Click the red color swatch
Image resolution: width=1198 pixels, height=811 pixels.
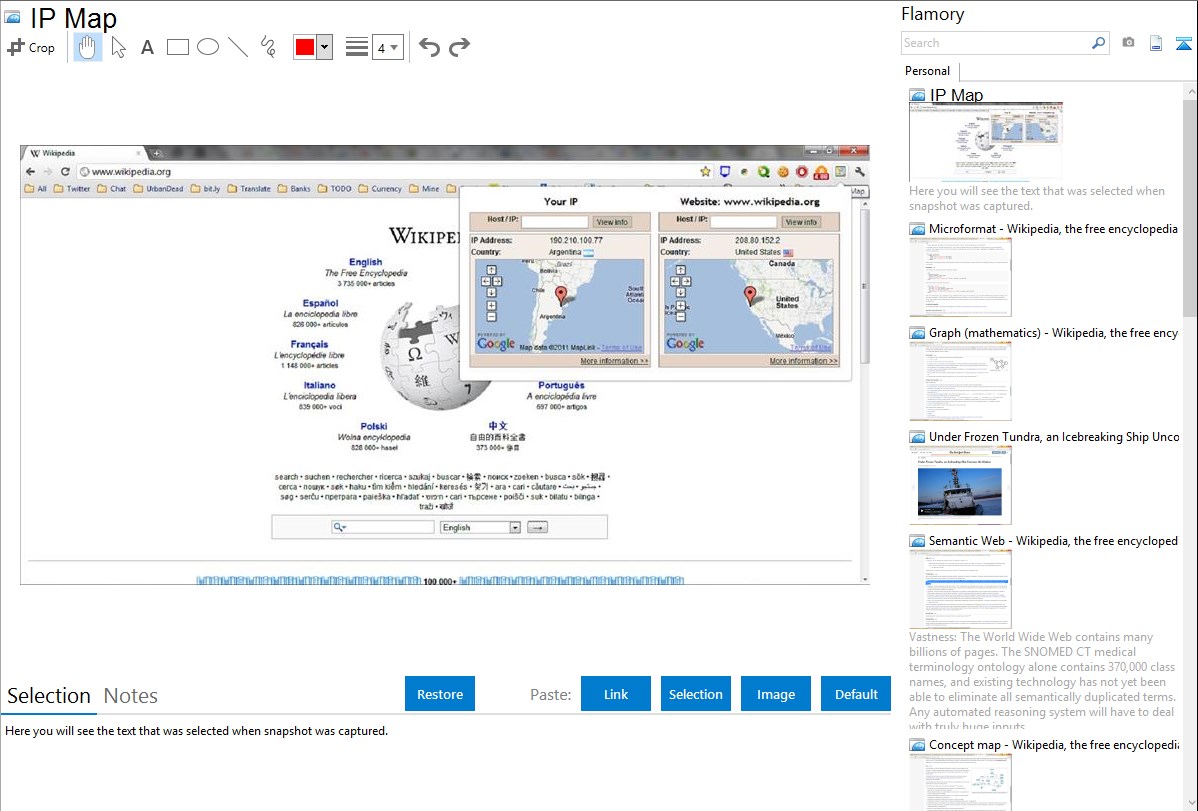[x=305, y=47]
